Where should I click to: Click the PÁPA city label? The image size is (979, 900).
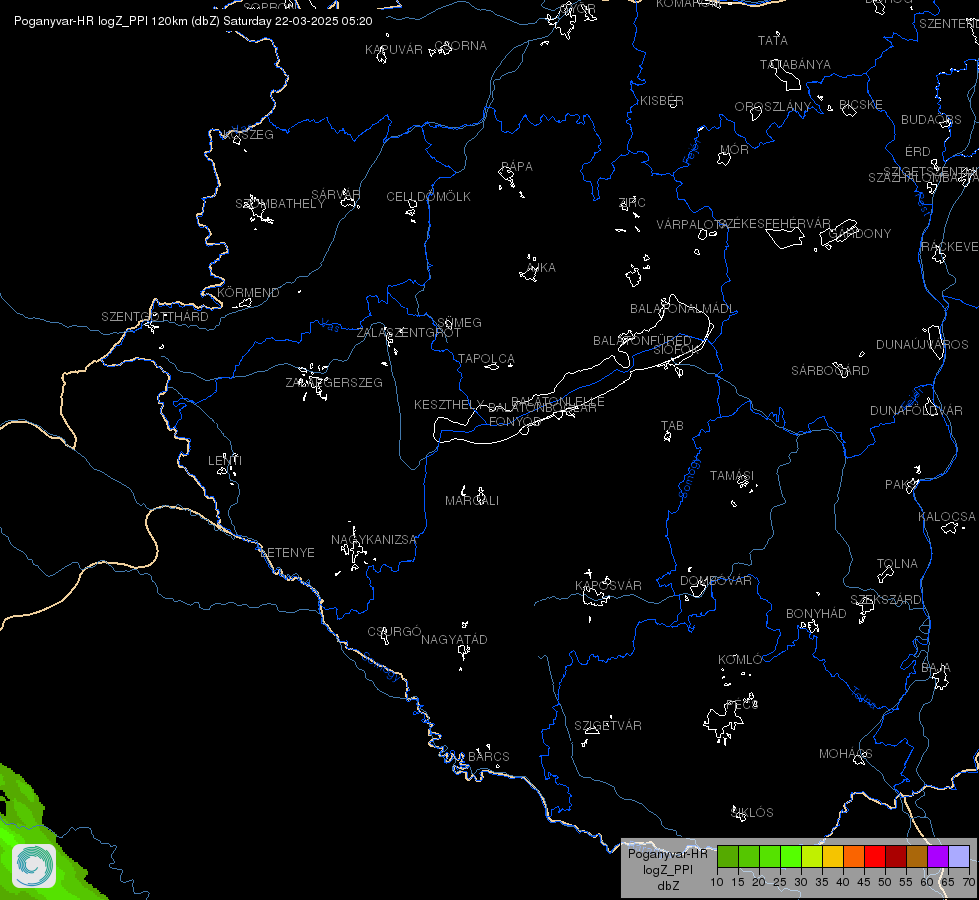[517, 166]
